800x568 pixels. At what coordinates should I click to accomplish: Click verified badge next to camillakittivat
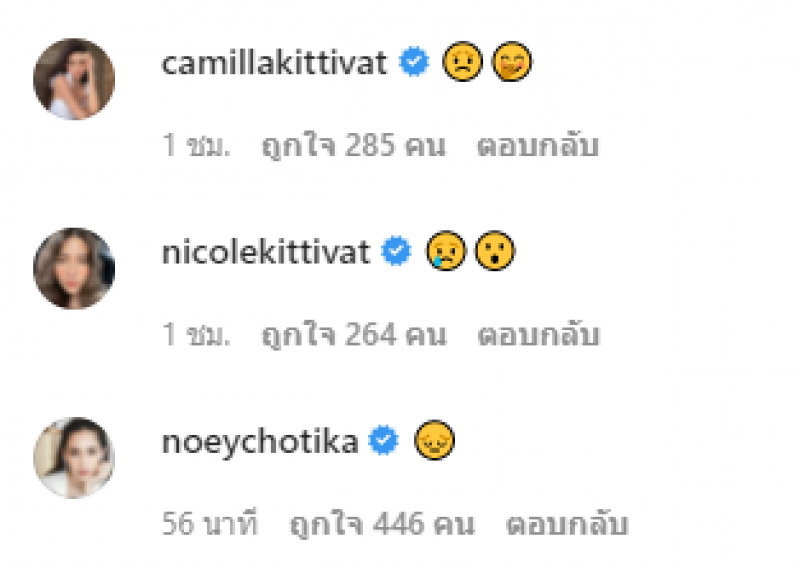click(414, 62)
